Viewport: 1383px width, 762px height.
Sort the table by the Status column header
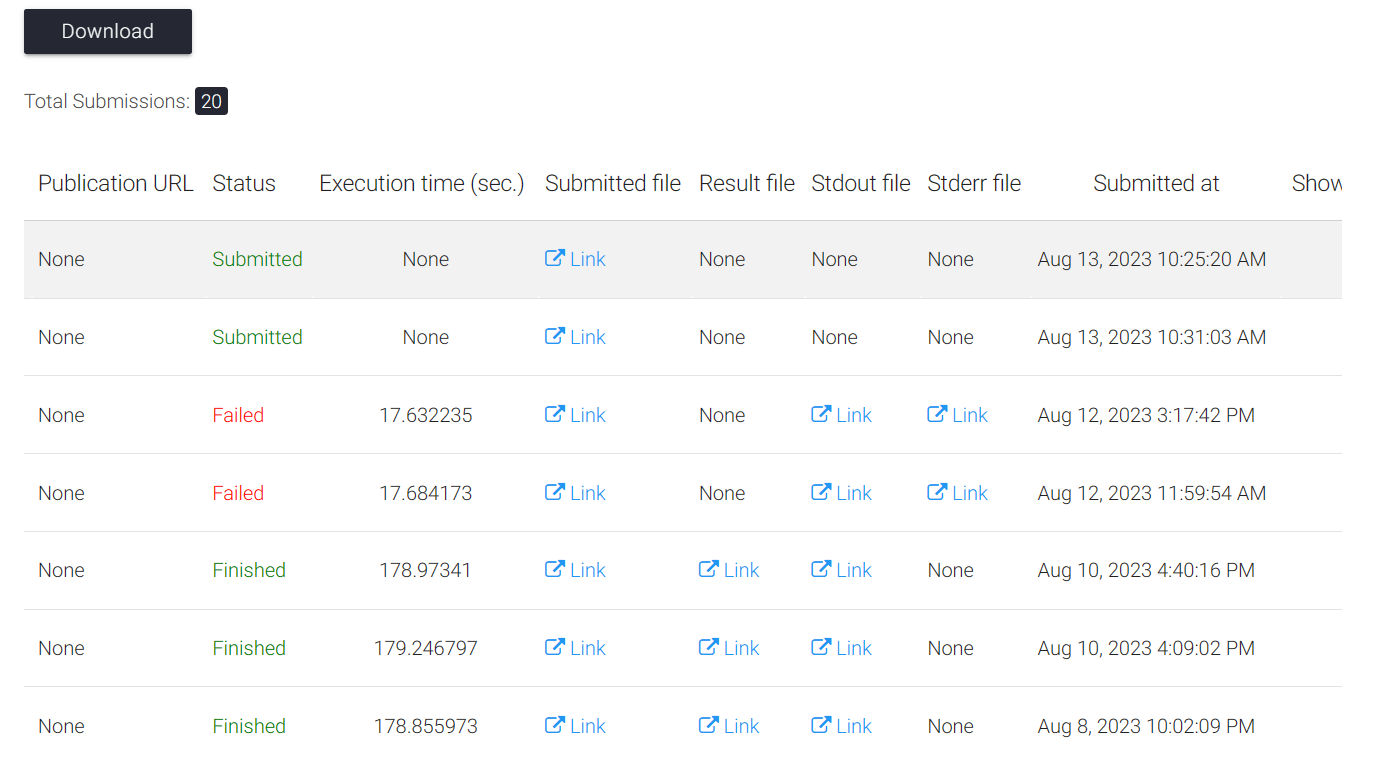pyautogui.click(x=243, y=183)
